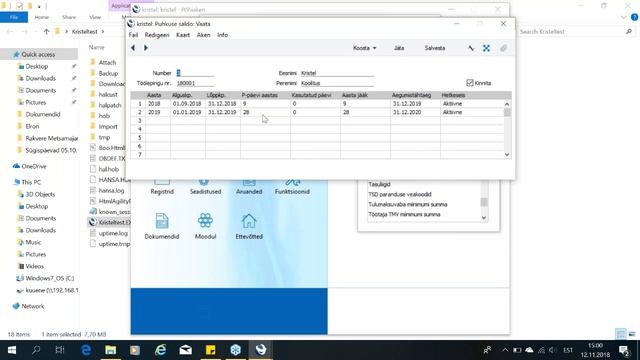This screenshot has height=360, width=640.
Task: Open the Kaart menu
Action: pyautogui.click(x=183, y=35)
